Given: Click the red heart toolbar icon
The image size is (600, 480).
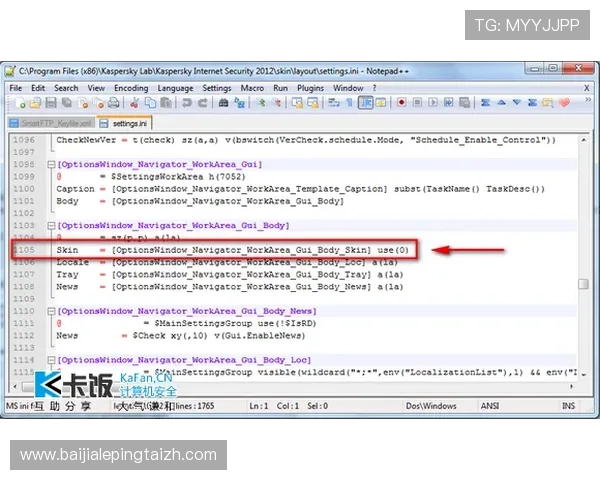Looking at the screenshot, I should click(x=565, y=103).
